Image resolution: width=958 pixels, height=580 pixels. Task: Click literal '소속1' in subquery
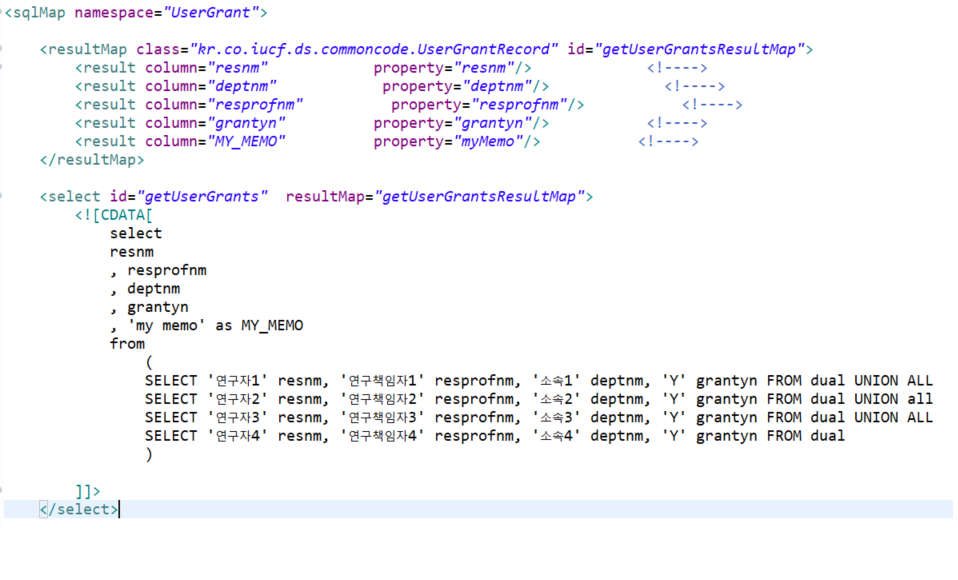(x=556, y=381)
